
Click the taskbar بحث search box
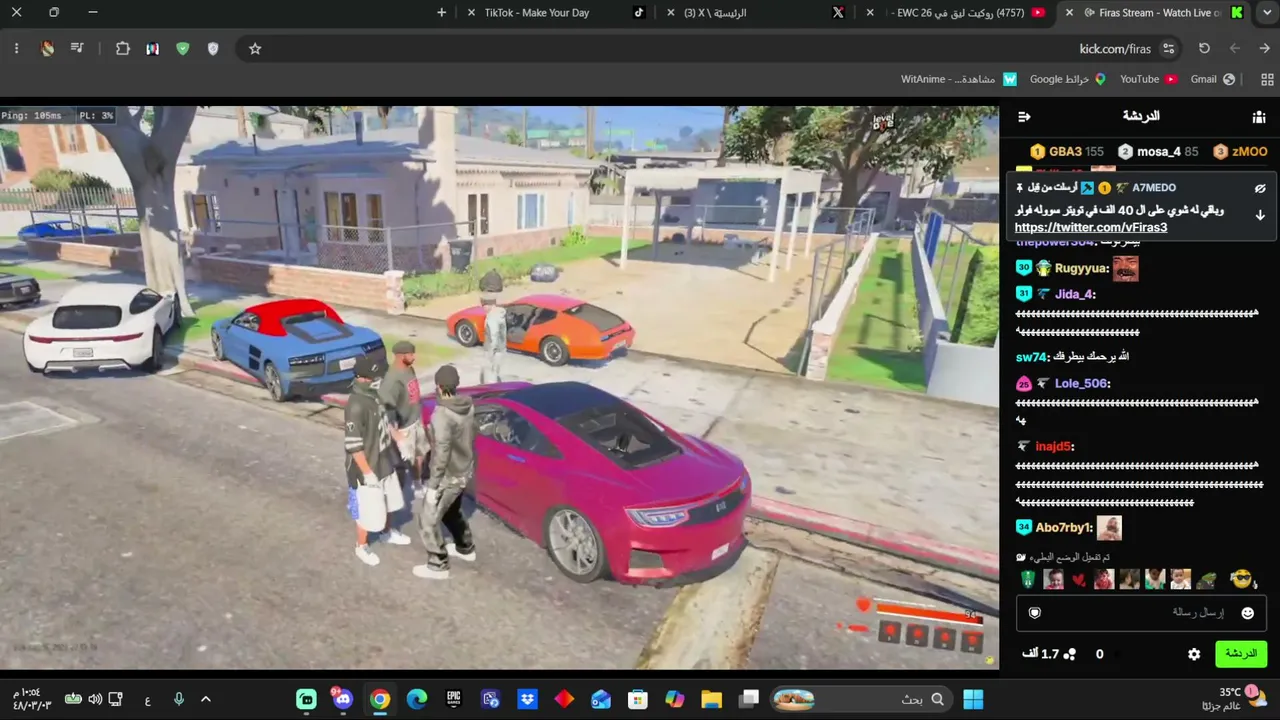[864, 699]
